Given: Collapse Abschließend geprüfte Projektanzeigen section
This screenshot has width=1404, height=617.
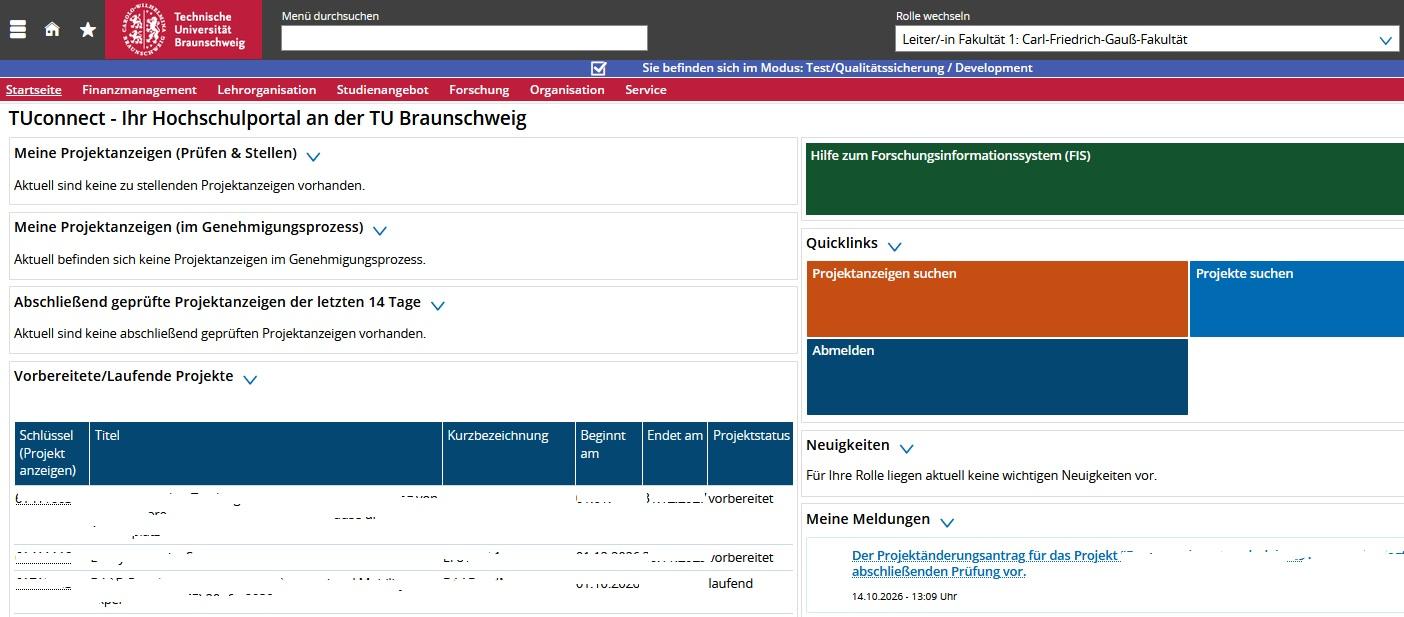Looking at the screenshot, I should coord(437,305).
